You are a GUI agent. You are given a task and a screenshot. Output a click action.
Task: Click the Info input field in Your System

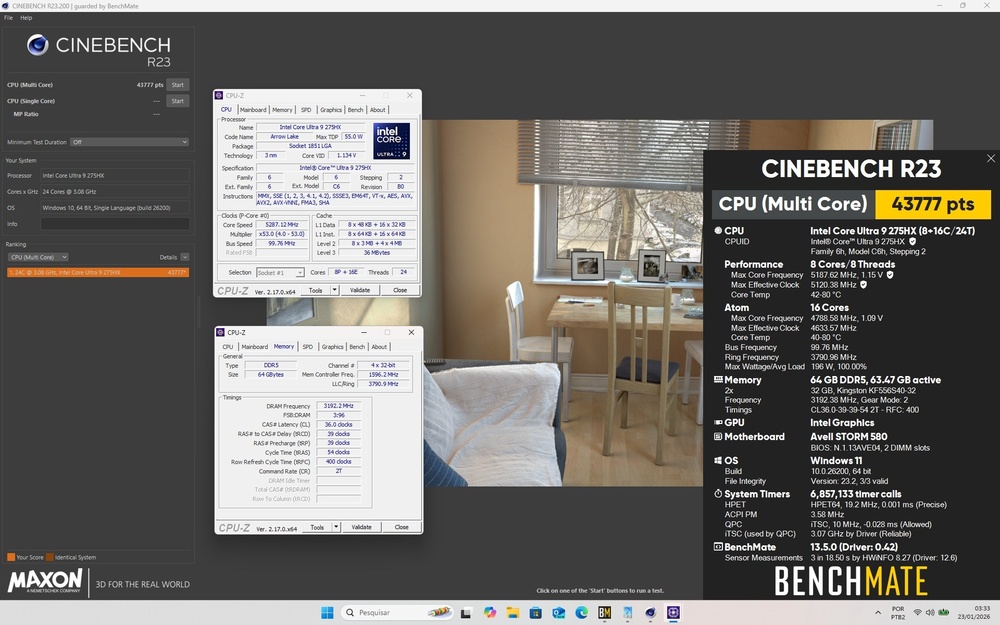tap(114, 223)
